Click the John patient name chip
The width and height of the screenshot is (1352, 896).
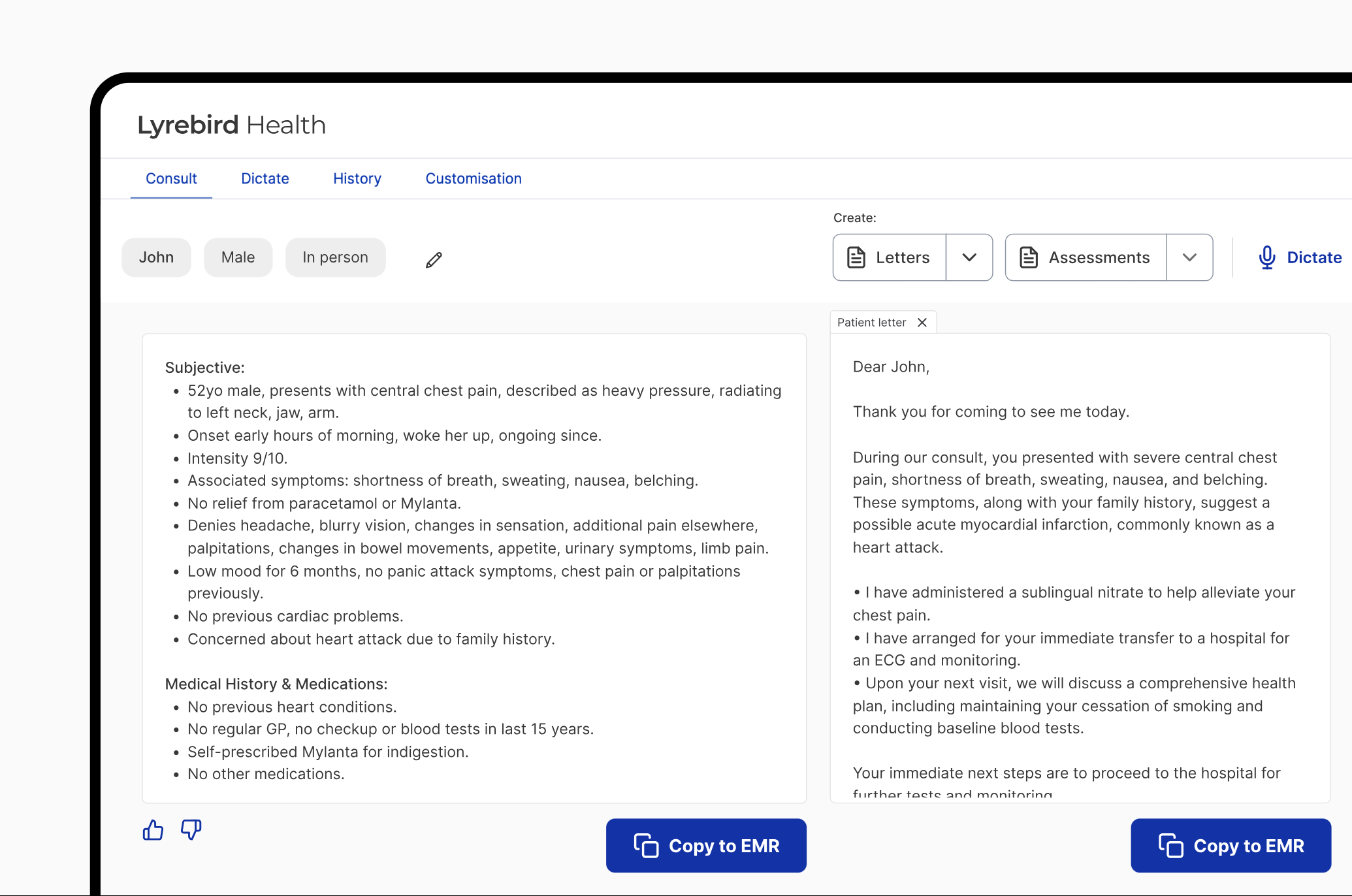tap(156, 257)
